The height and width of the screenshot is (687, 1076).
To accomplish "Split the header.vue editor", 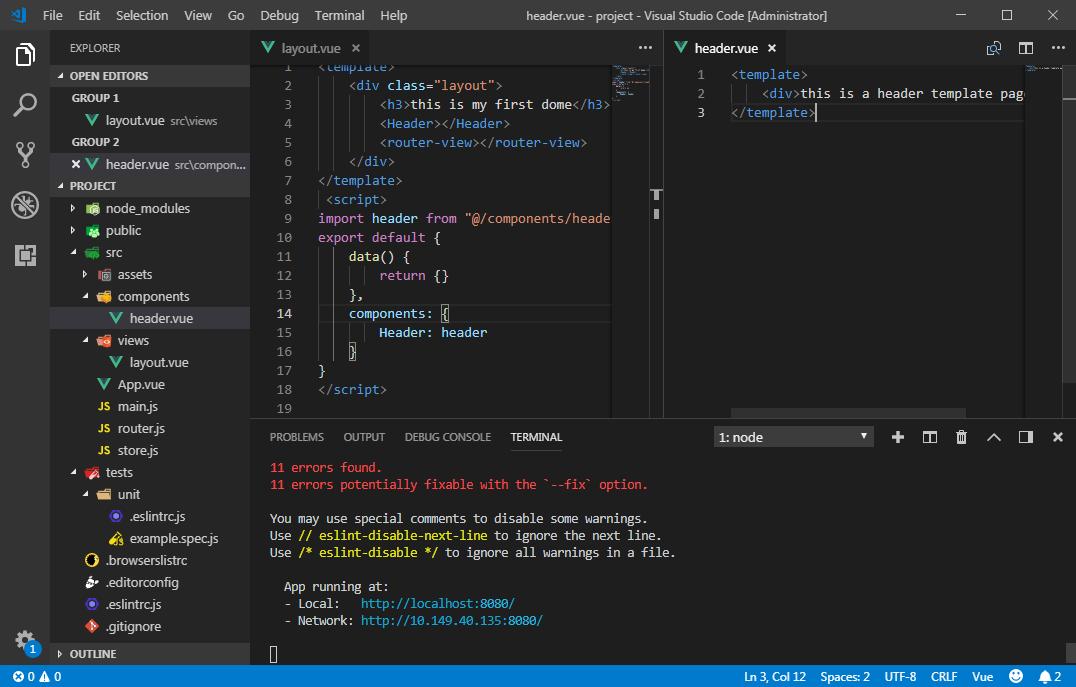I will coord(1025,48).
